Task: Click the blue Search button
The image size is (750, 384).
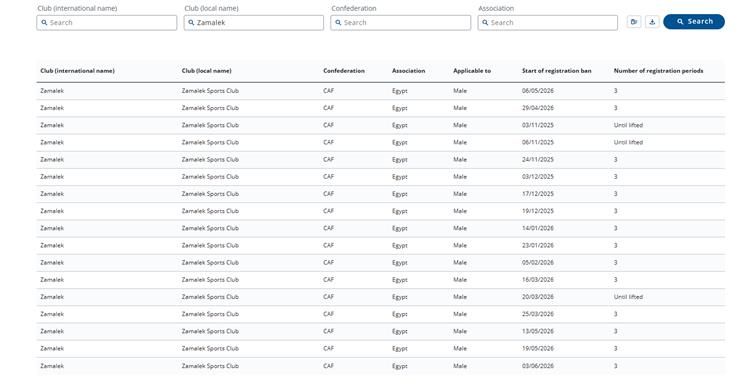Action: coord(694,22)
